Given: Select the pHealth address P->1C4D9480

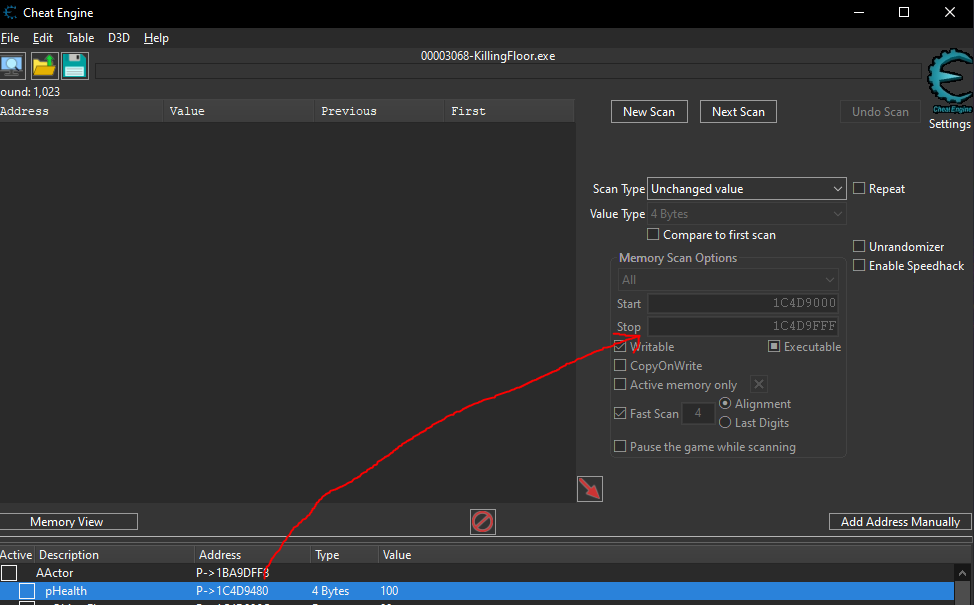Looking at the screenshot, I should 232,591.
